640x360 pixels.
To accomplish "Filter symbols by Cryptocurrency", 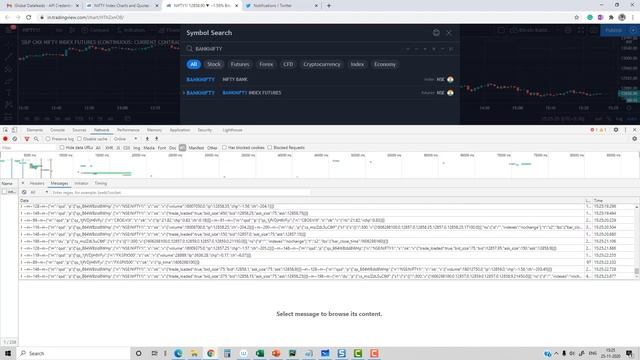I will (x=322, y=64).
